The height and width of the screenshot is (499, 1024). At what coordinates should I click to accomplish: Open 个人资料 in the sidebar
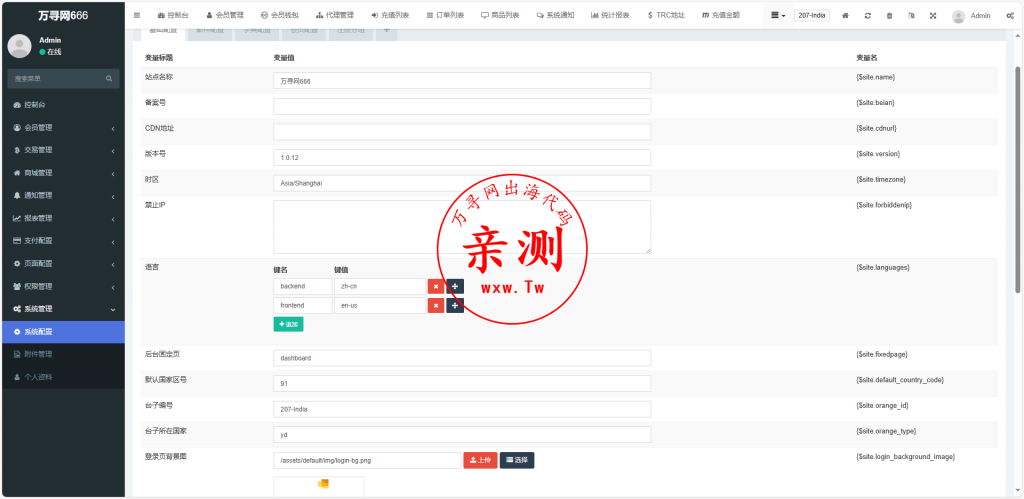(62, 377)
